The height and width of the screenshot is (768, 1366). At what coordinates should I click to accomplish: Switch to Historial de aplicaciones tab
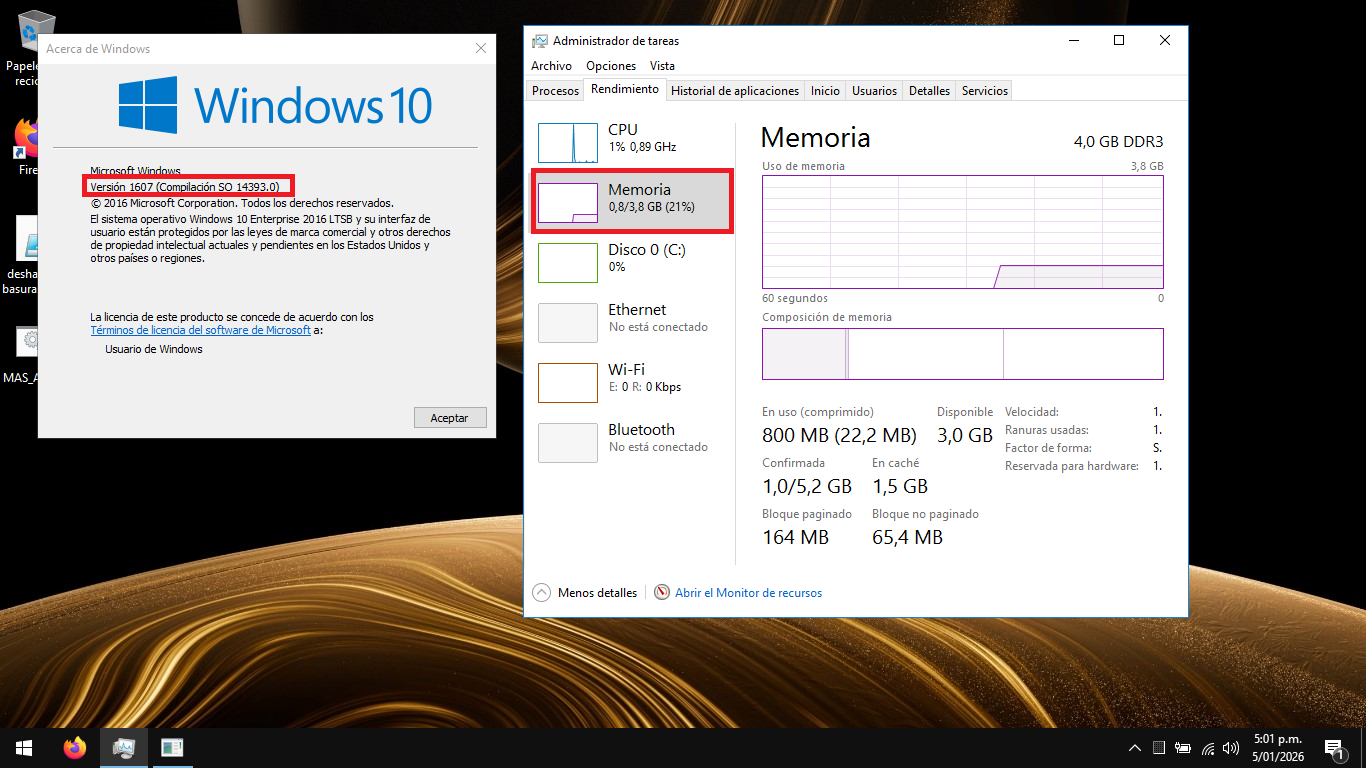coord(735,91)
